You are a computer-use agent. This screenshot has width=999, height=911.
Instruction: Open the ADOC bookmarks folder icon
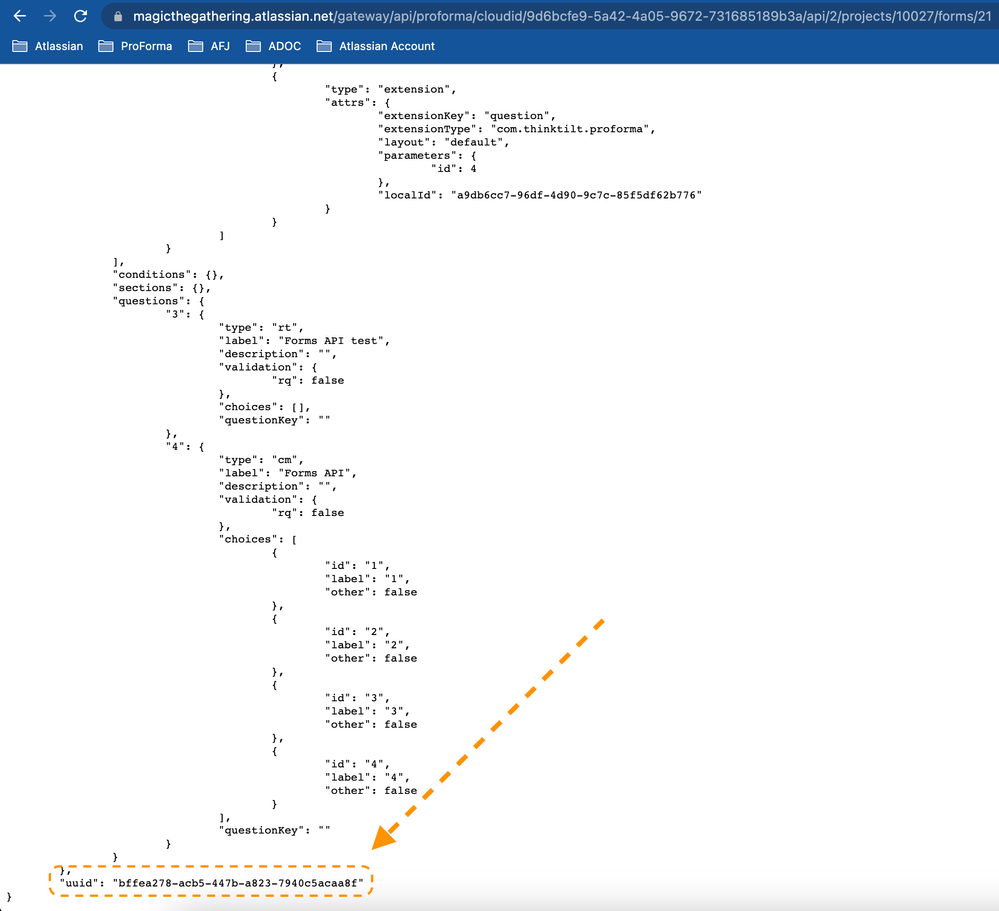(x=252, y=46)
